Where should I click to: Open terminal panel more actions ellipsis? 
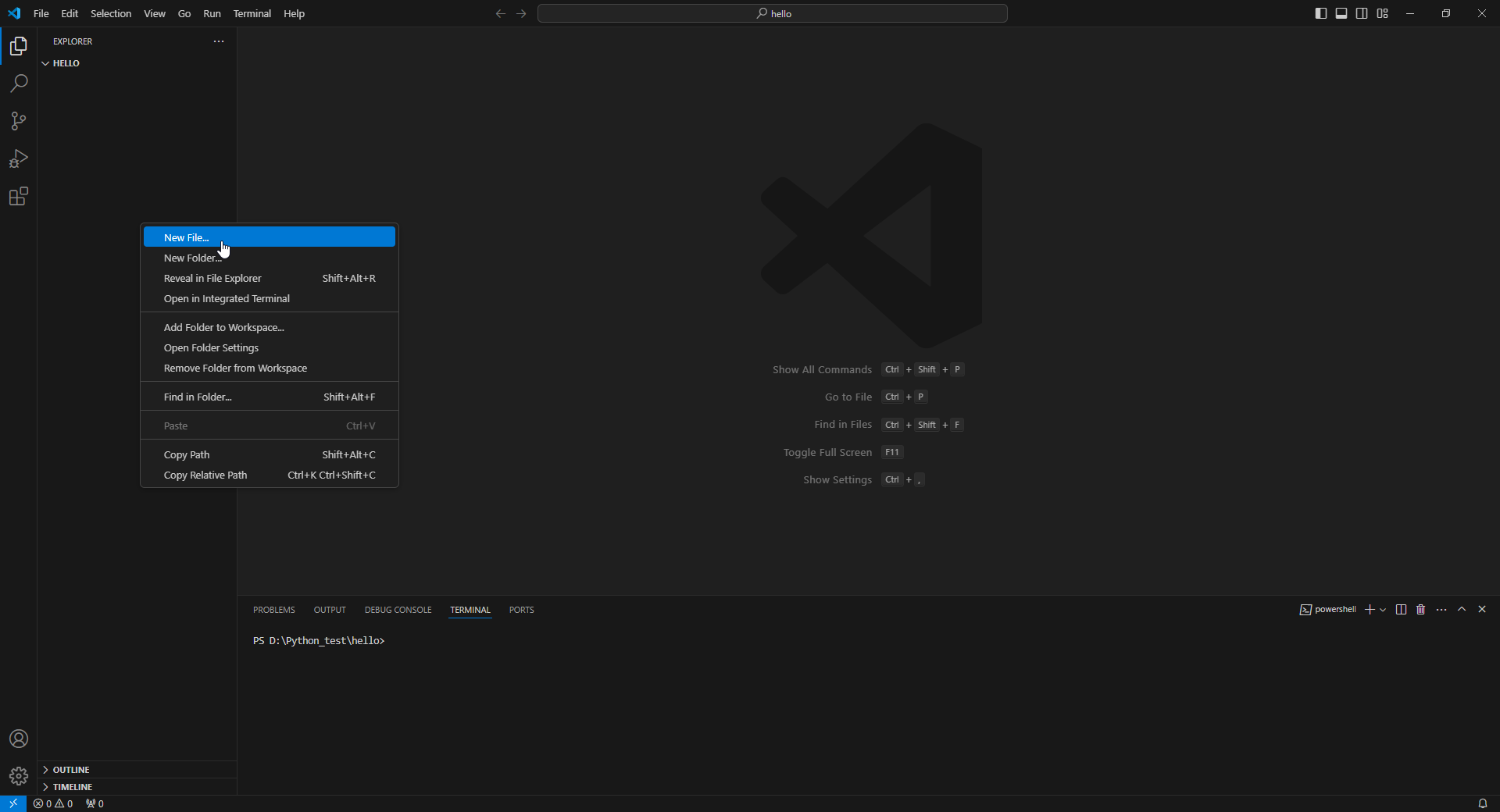coord(1441,610)
